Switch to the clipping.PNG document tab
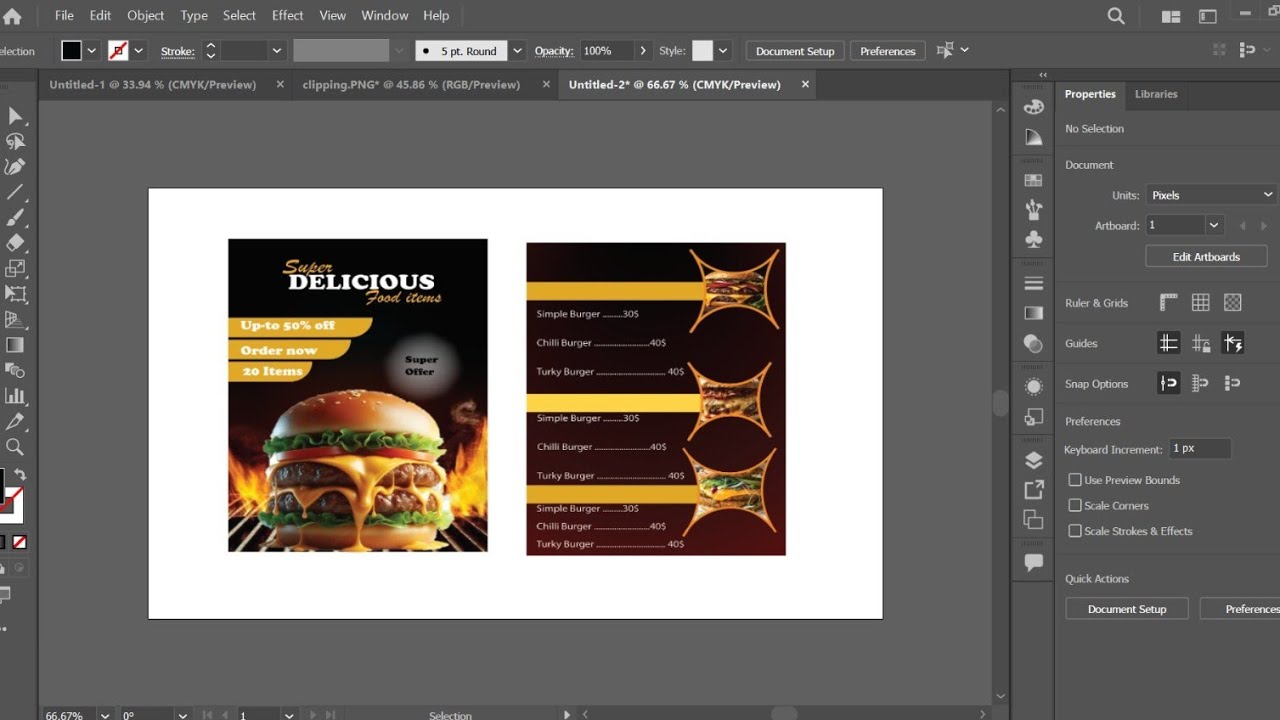The height and width of the screenshot is (720, 1280). pyautogui.click(x=411, y=85)
